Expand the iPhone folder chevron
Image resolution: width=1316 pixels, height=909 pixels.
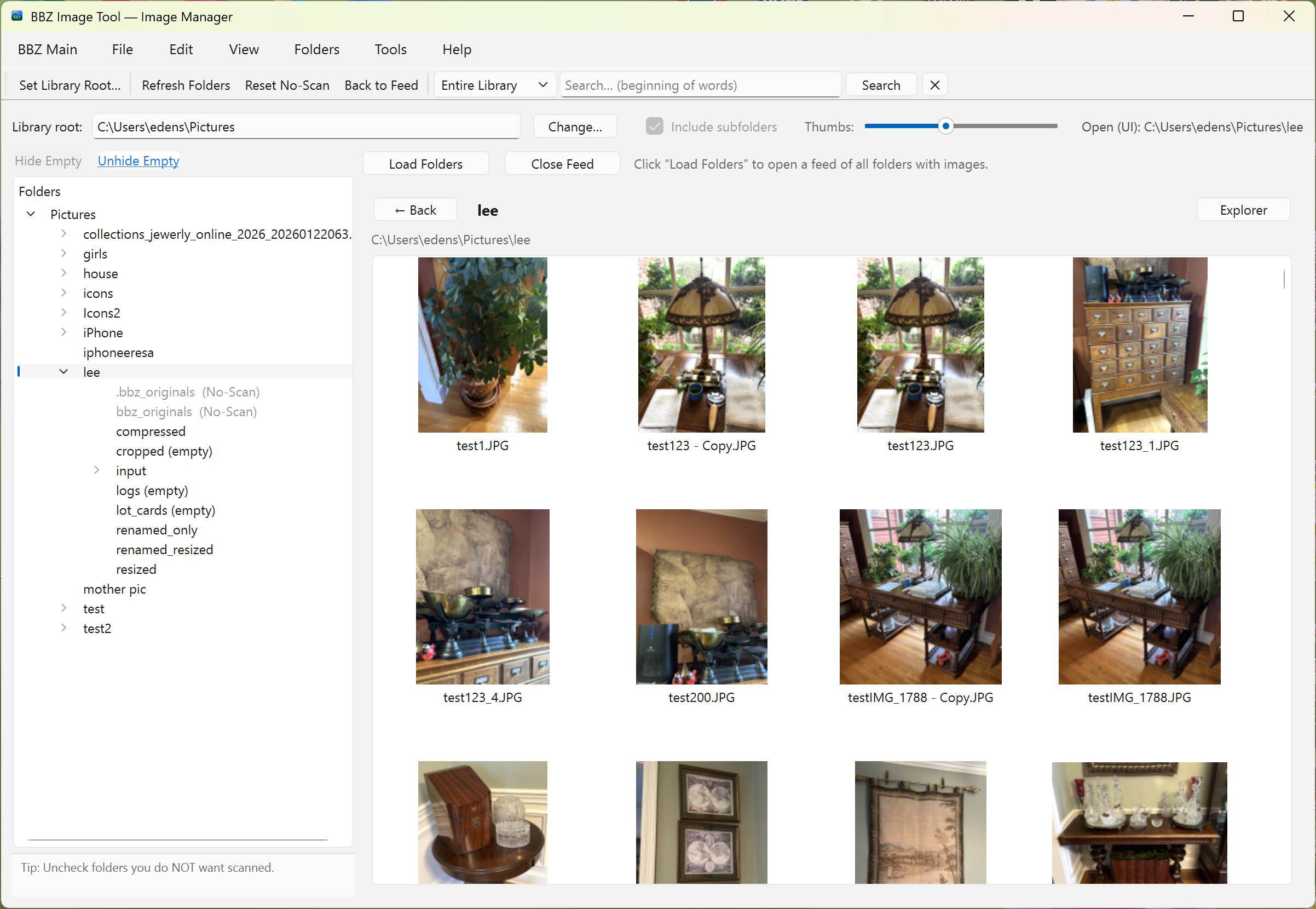point(64,332)
